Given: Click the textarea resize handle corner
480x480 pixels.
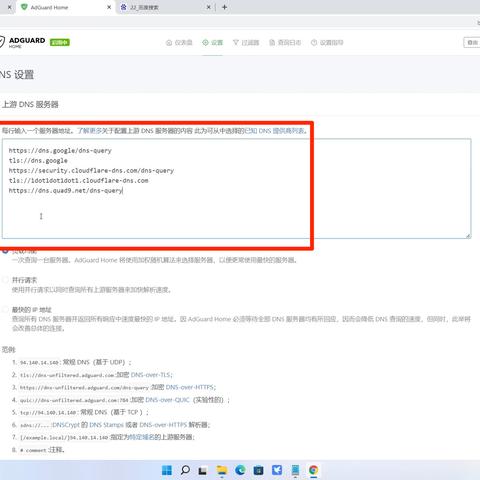Looking at the screenshot, I should (468, 236).
